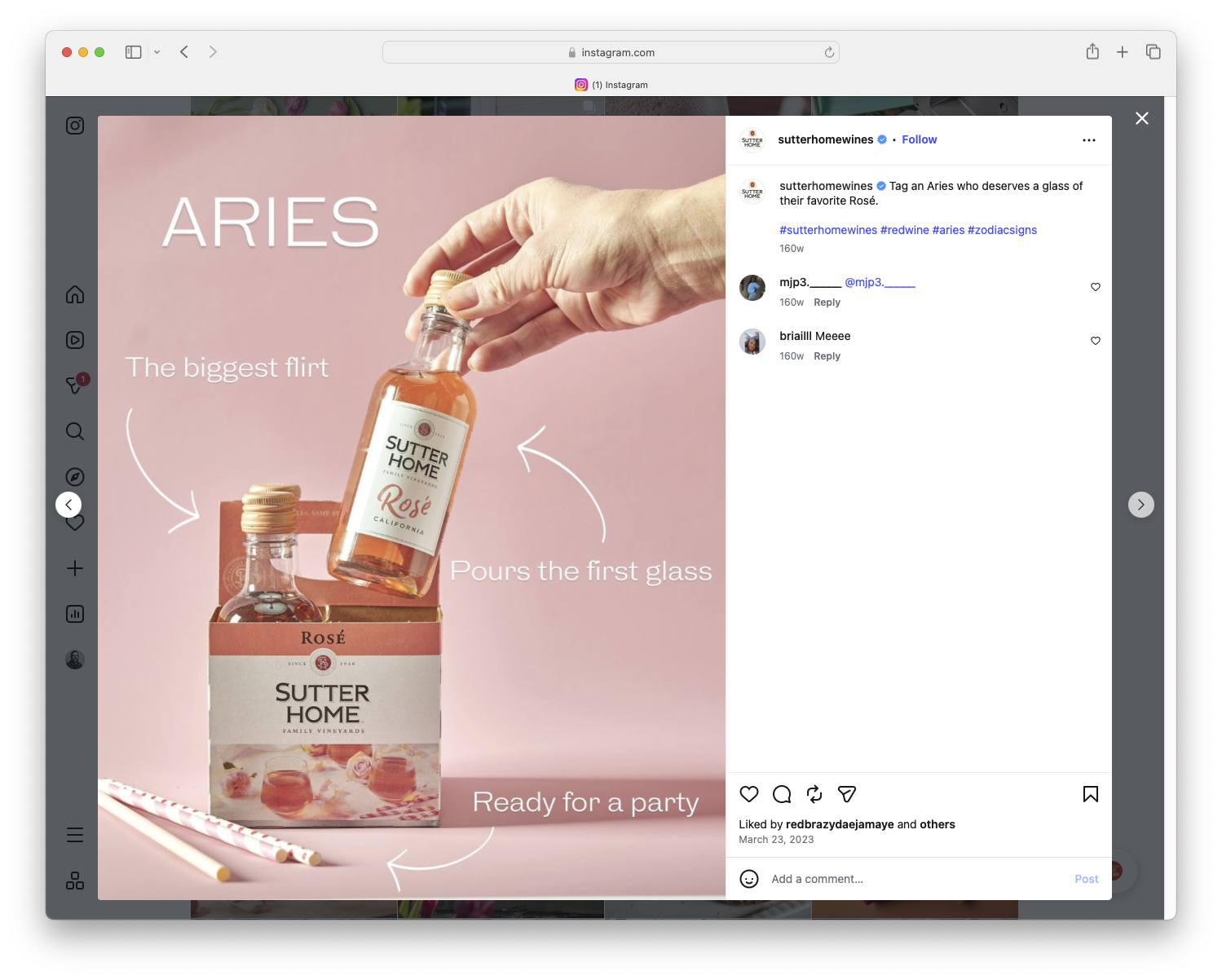The width and height of the screenshot is (1222, 980).
Task: Open the Safari sidebar options dropdown arrow
Action: (157, 51)
